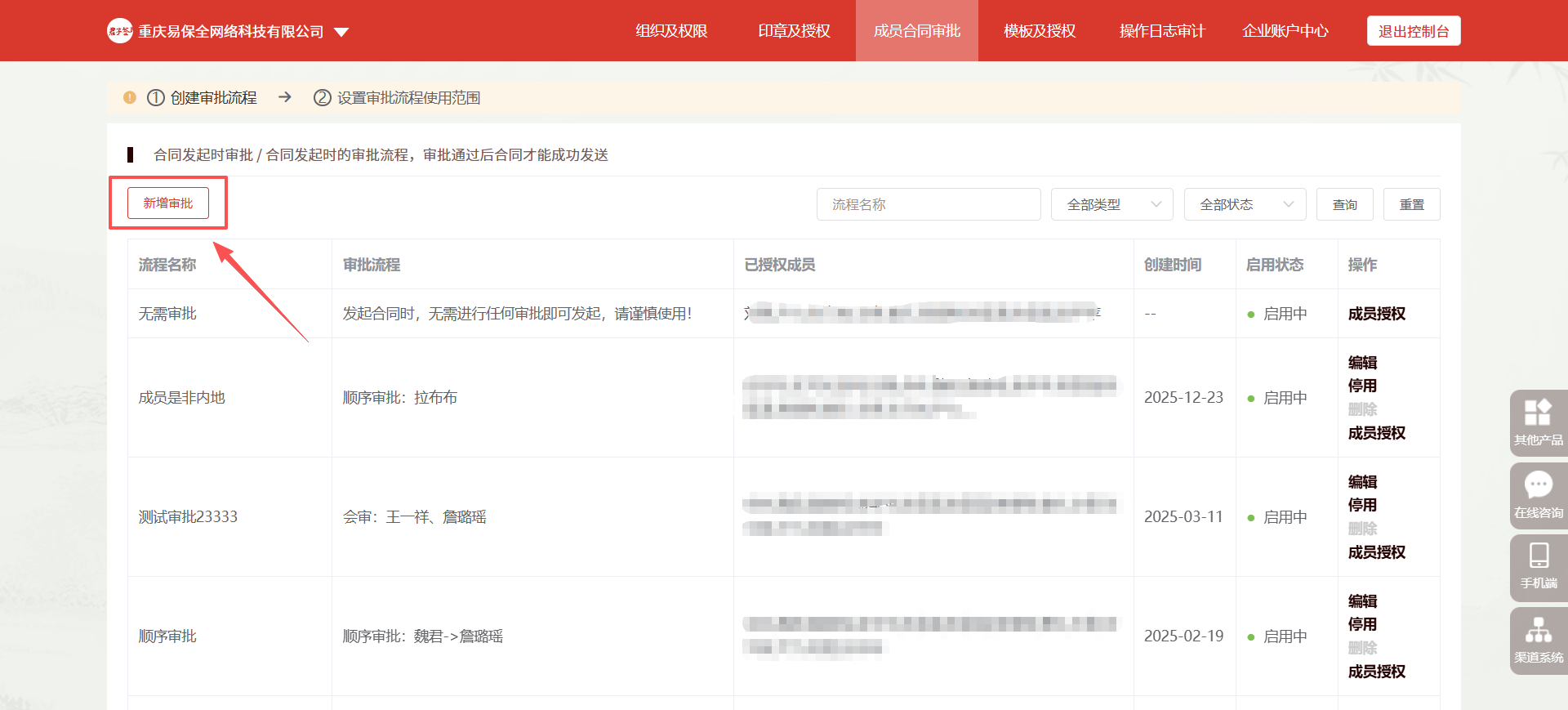Click the 新增审批 button
This screenshot has height=710, width=1568.
168,203
